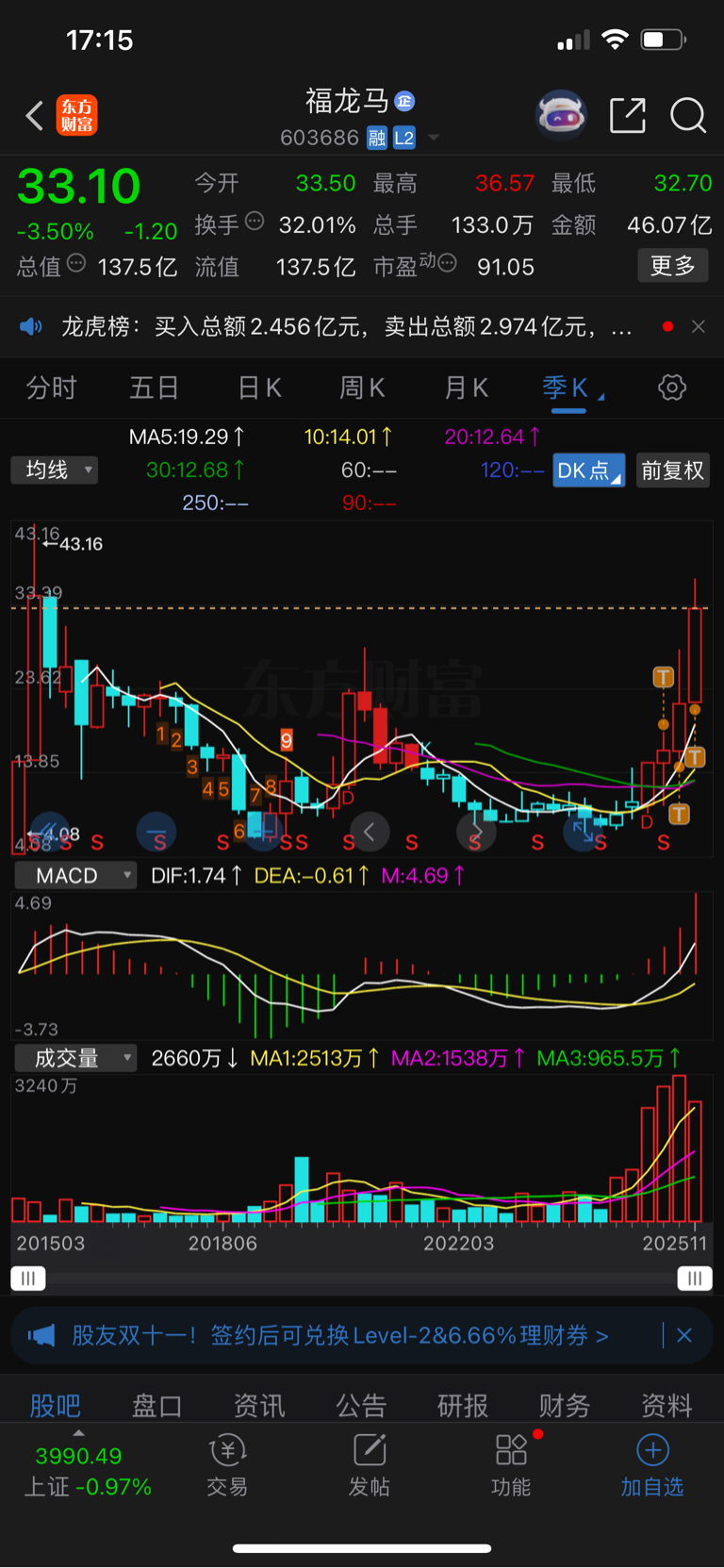Tap the 总值 info circle icon

[76, 263]
